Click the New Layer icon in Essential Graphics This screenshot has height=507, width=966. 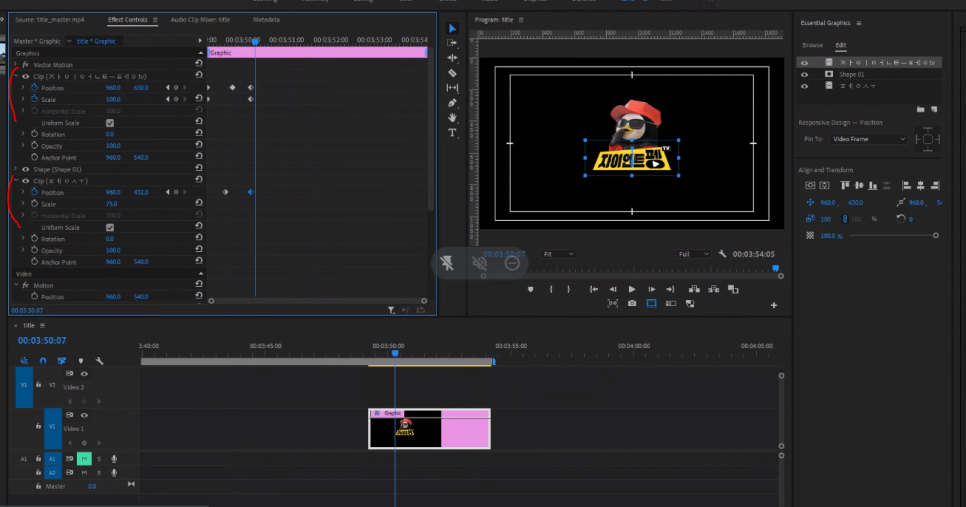934,109
